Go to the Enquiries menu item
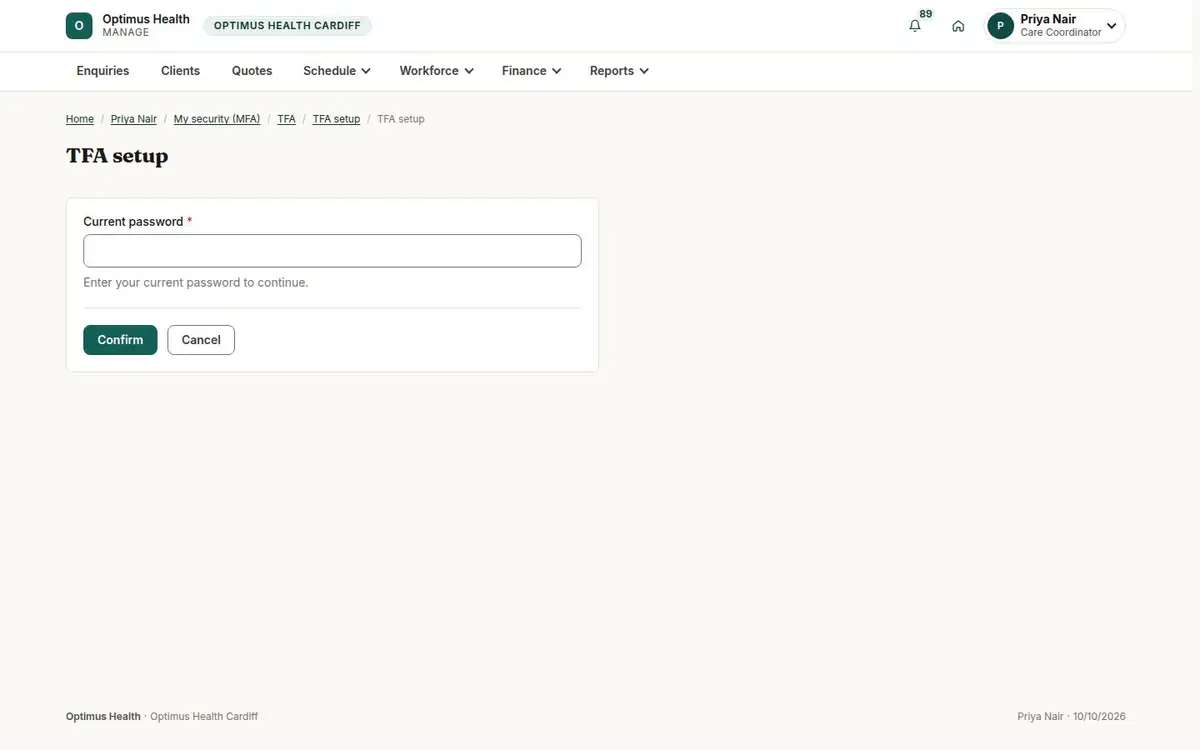 point(103,71)
